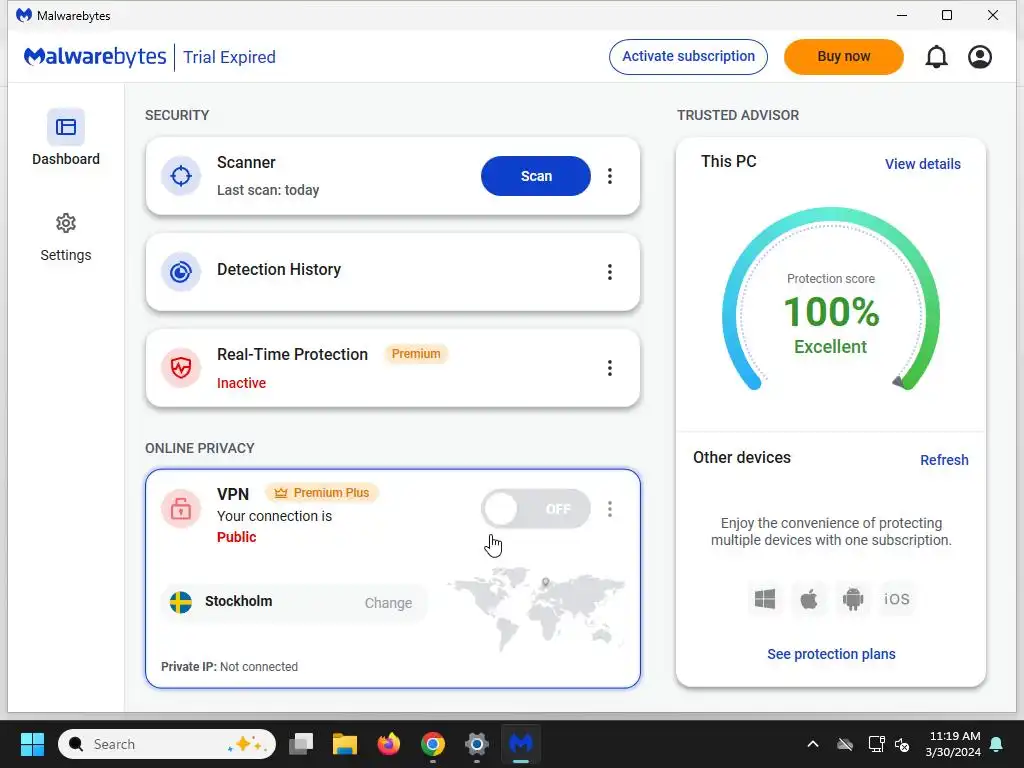Show hidden tray icons chevron
Viewport: 1024px width, 768px height.
coord(813,744)
